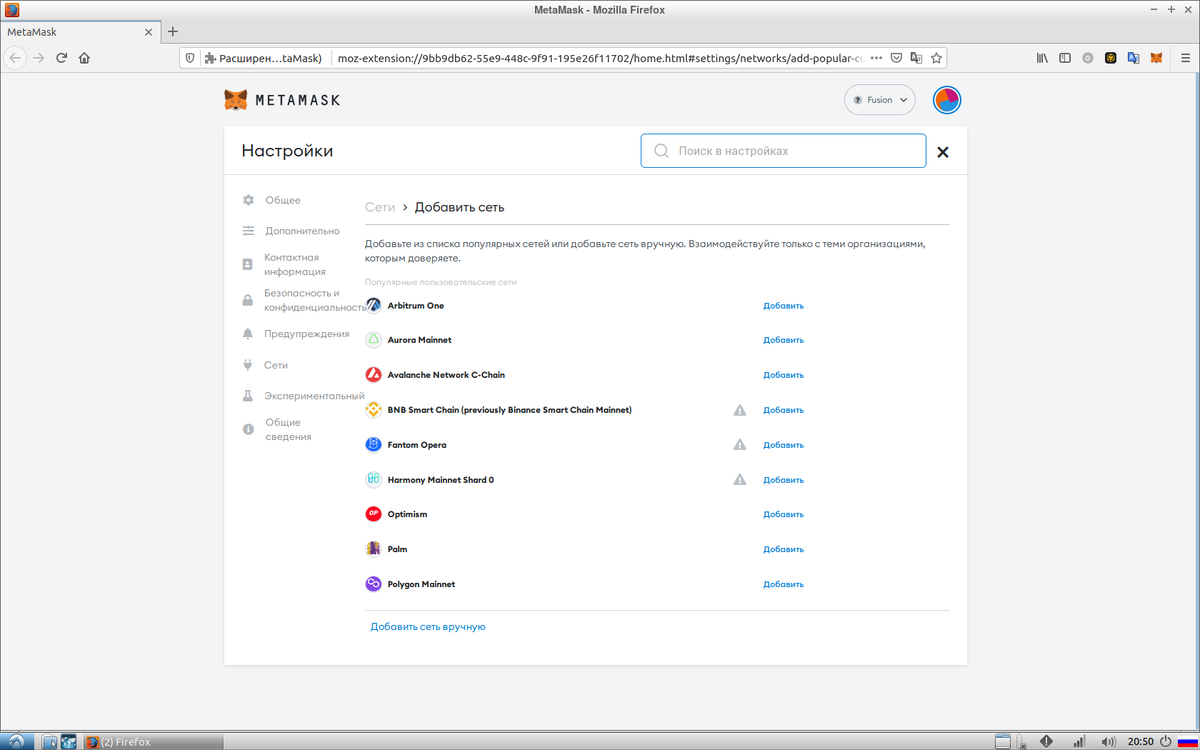The height and width of the screenshot is (750, 1200).
Task: Open page actions three-dots menu
Action: point(876,58)
